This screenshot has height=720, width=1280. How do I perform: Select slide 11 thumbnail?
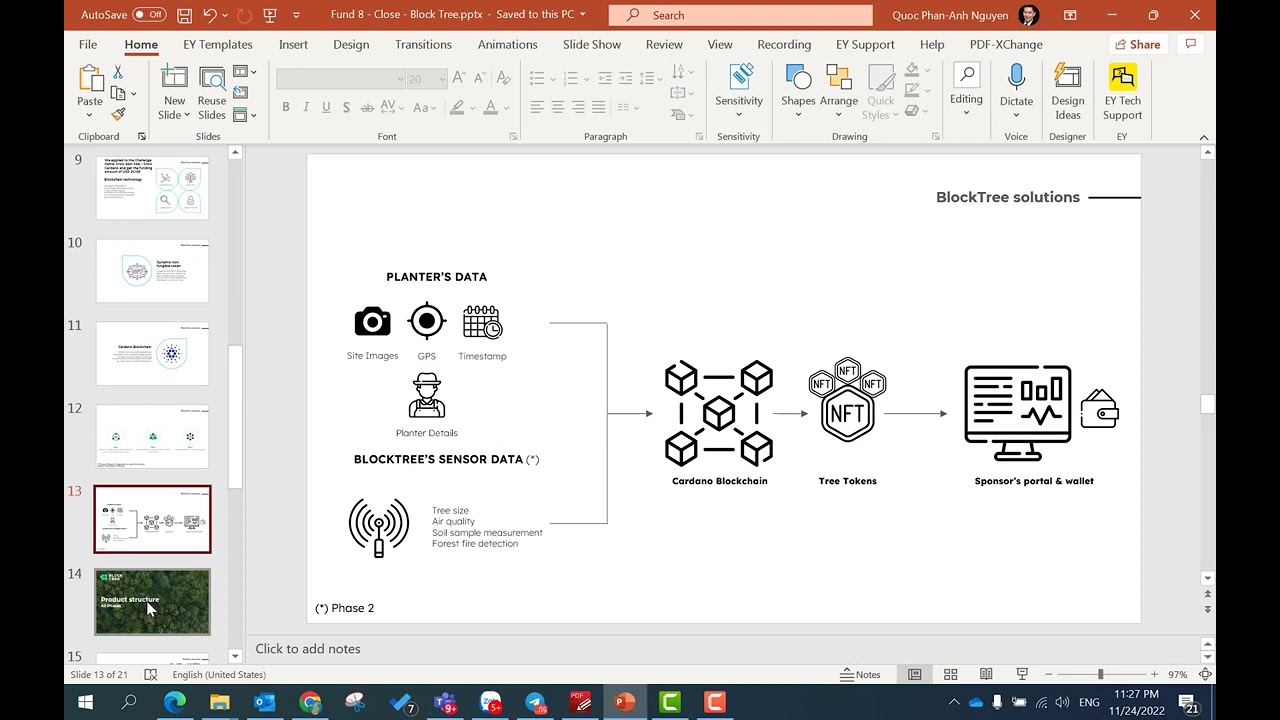point(153,353)
